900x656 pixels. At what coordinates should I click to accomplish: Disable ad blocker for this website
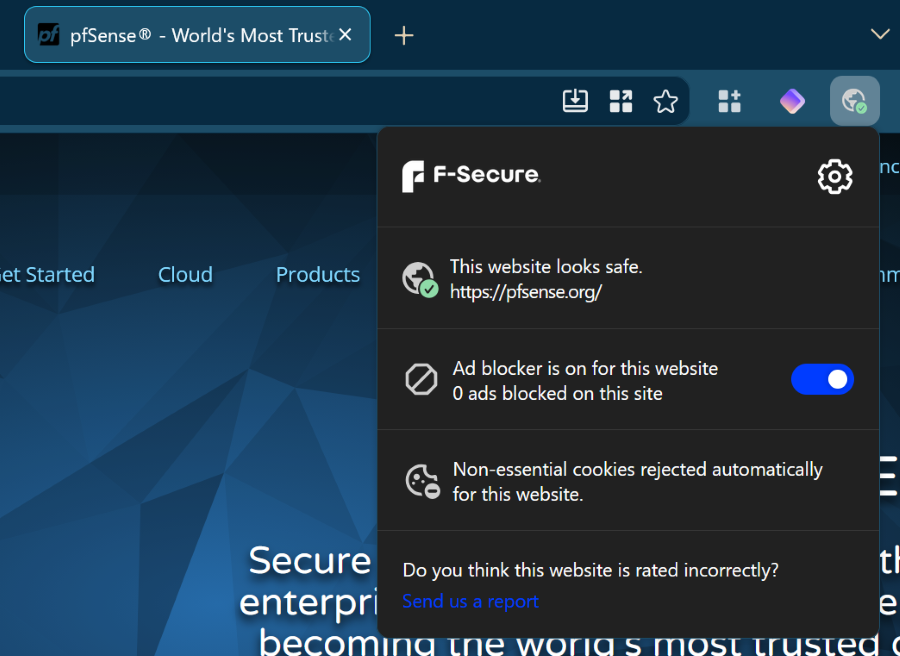pos(822,379)
